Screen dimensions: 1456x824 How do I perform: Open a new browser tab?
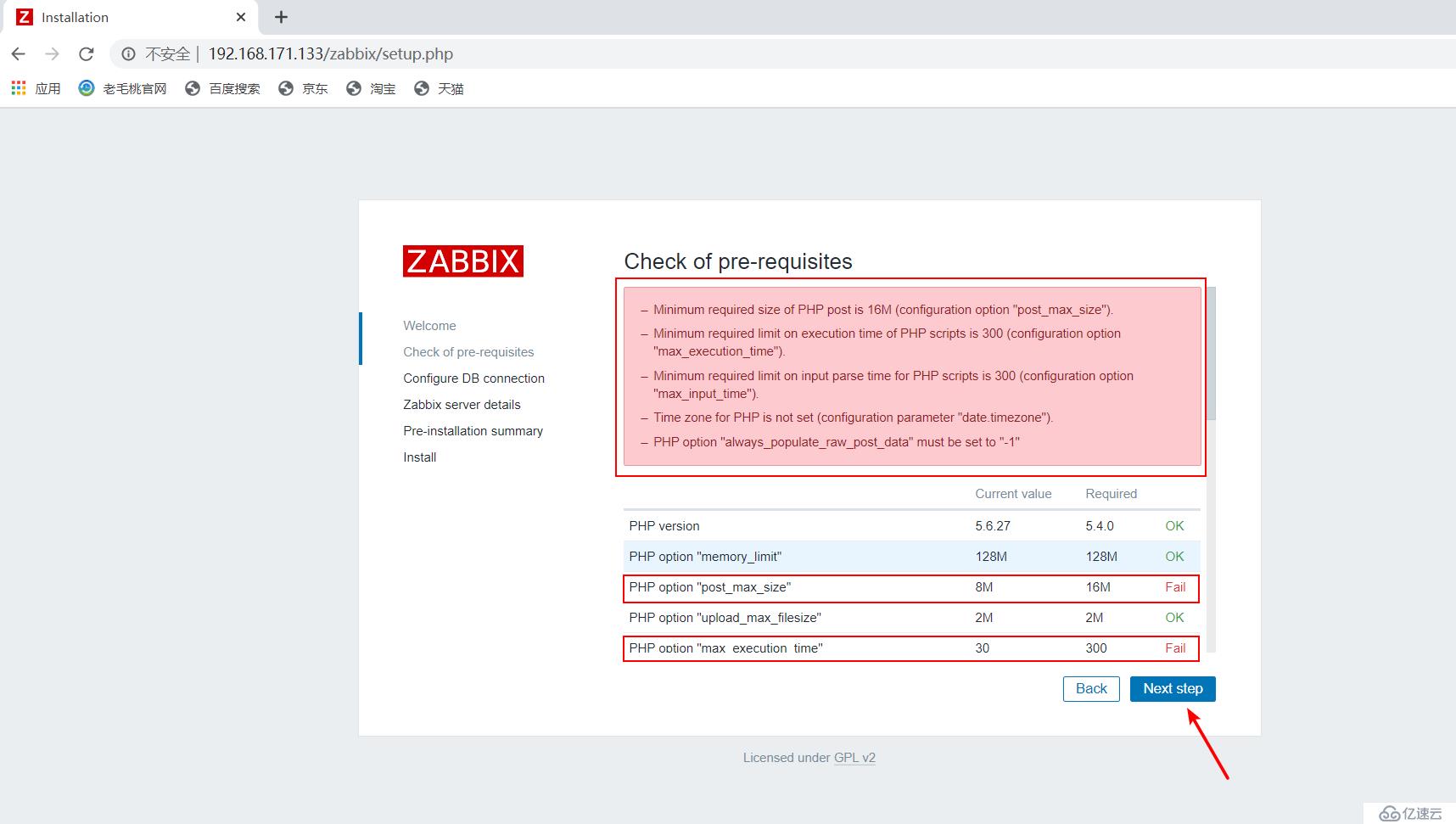(x=282, y=17)
